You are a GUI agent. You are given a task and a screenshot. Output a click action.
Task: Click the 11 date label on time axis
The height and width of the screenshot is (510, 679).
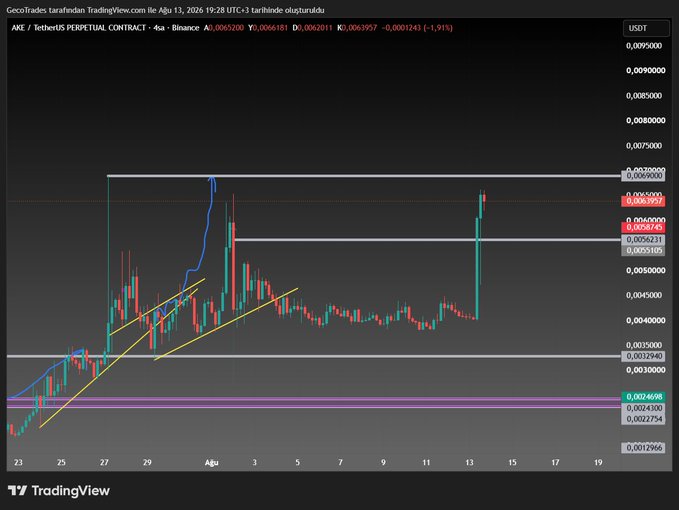click(426, 462)
